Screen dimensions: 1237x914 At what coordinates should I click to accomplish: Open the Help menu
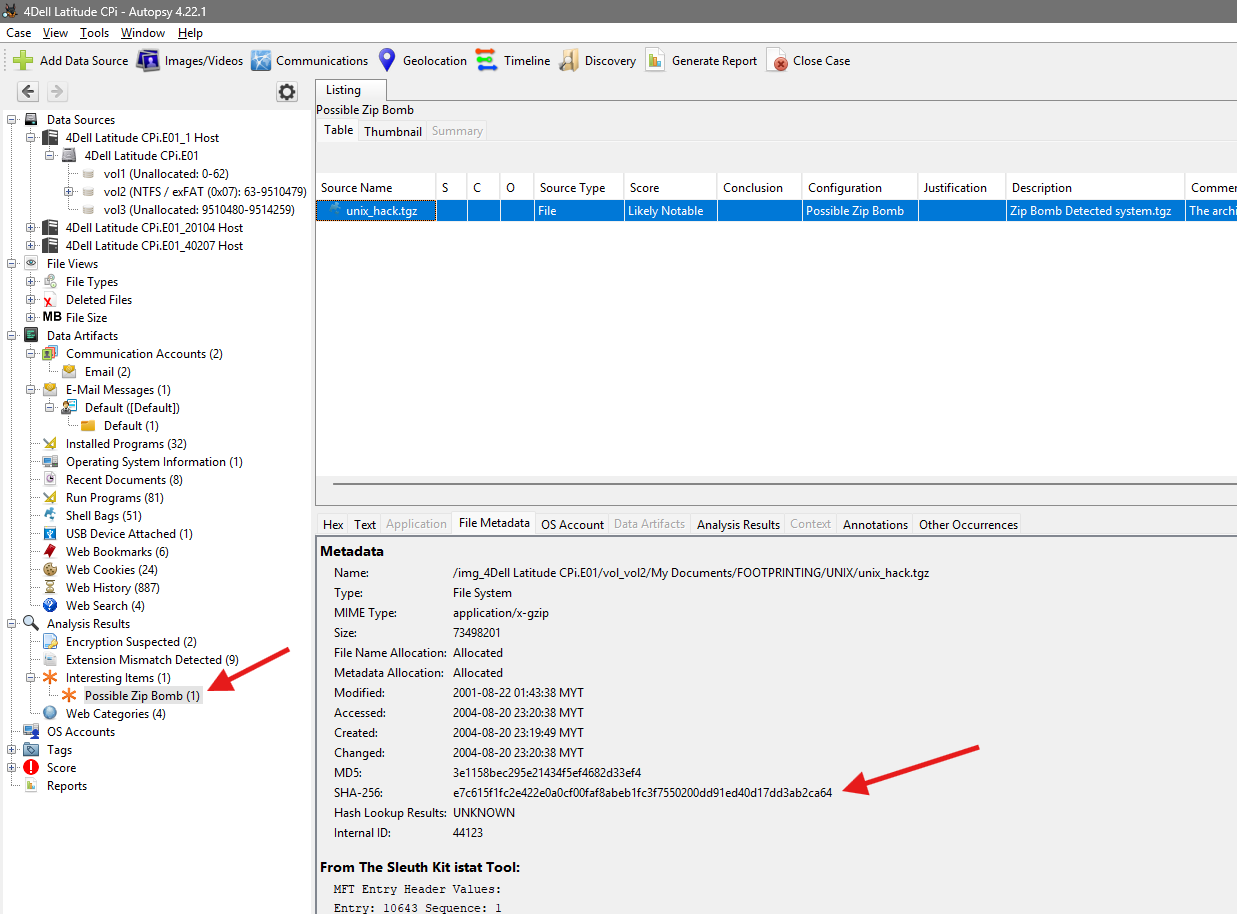click(x=190, y=33)
